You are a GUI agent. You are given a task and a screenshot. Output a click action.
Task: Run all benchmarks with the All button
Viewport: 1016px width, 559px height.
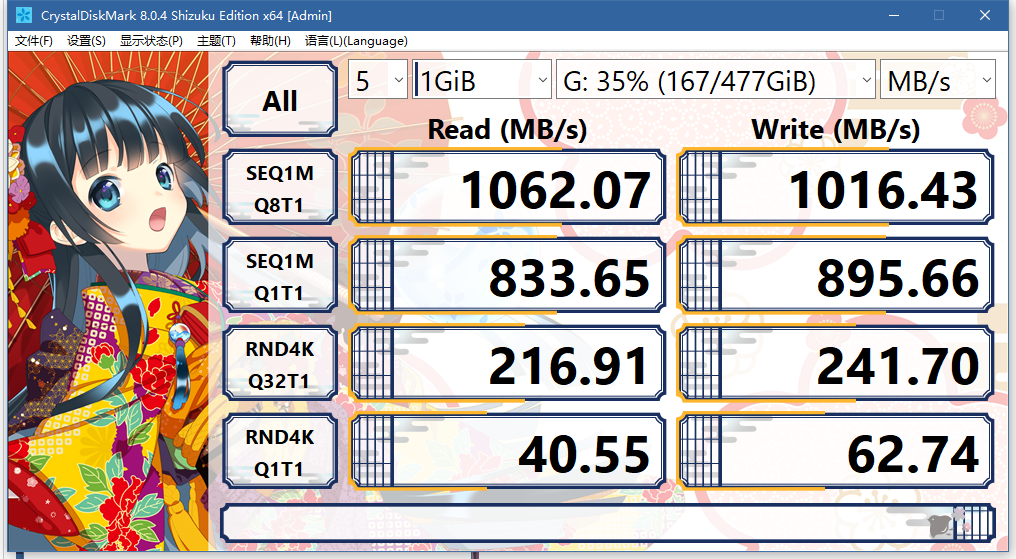tap(280, 99)
